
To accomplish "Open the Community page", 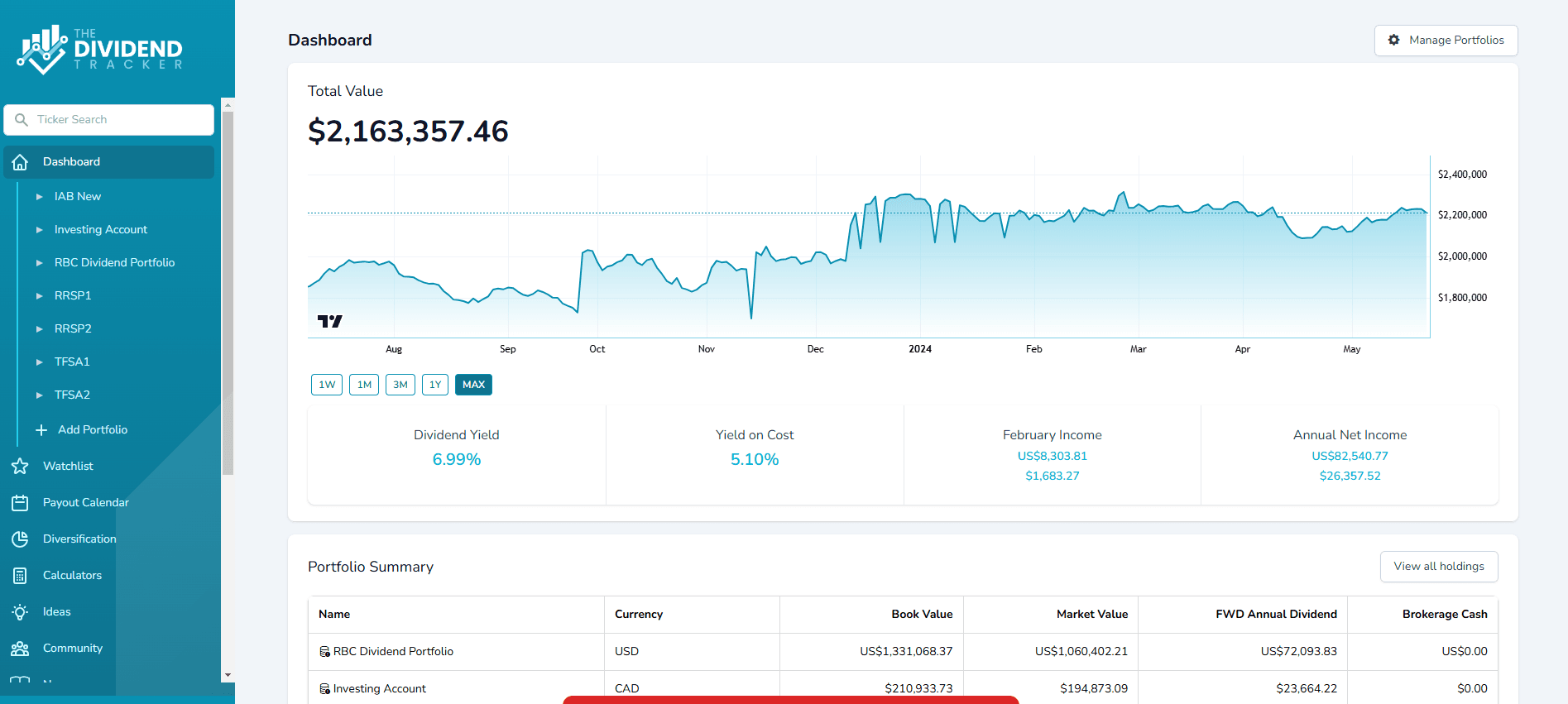I will [73, 649].
